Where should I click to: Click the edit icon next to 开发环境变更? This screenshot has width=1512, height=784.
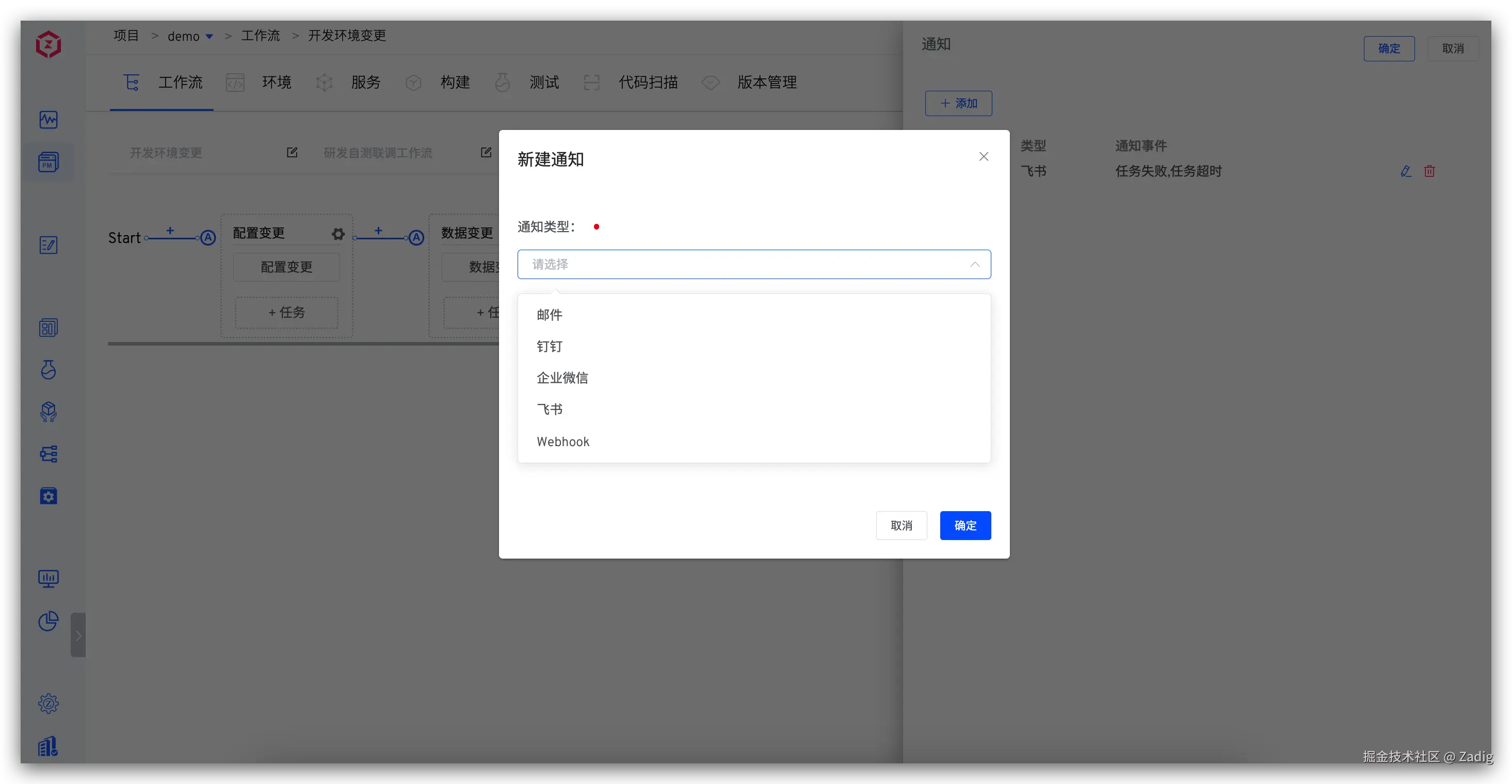click(292, 153)
